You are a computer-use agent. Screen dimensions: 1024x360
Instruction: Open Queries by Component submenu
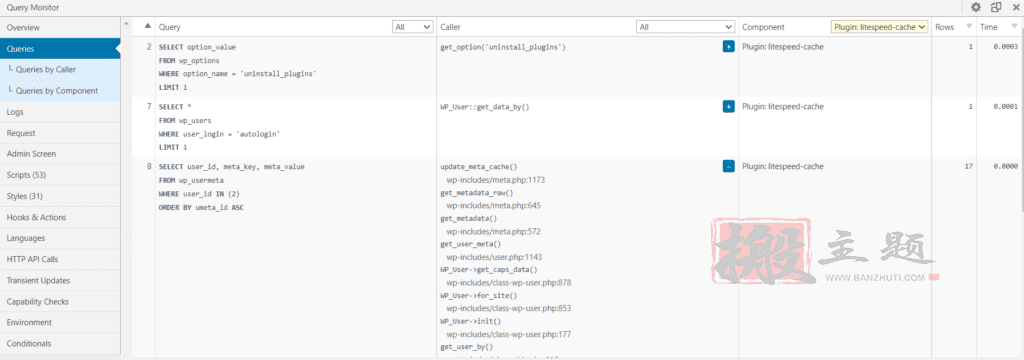pyautogui.click(x=60, y=91)
